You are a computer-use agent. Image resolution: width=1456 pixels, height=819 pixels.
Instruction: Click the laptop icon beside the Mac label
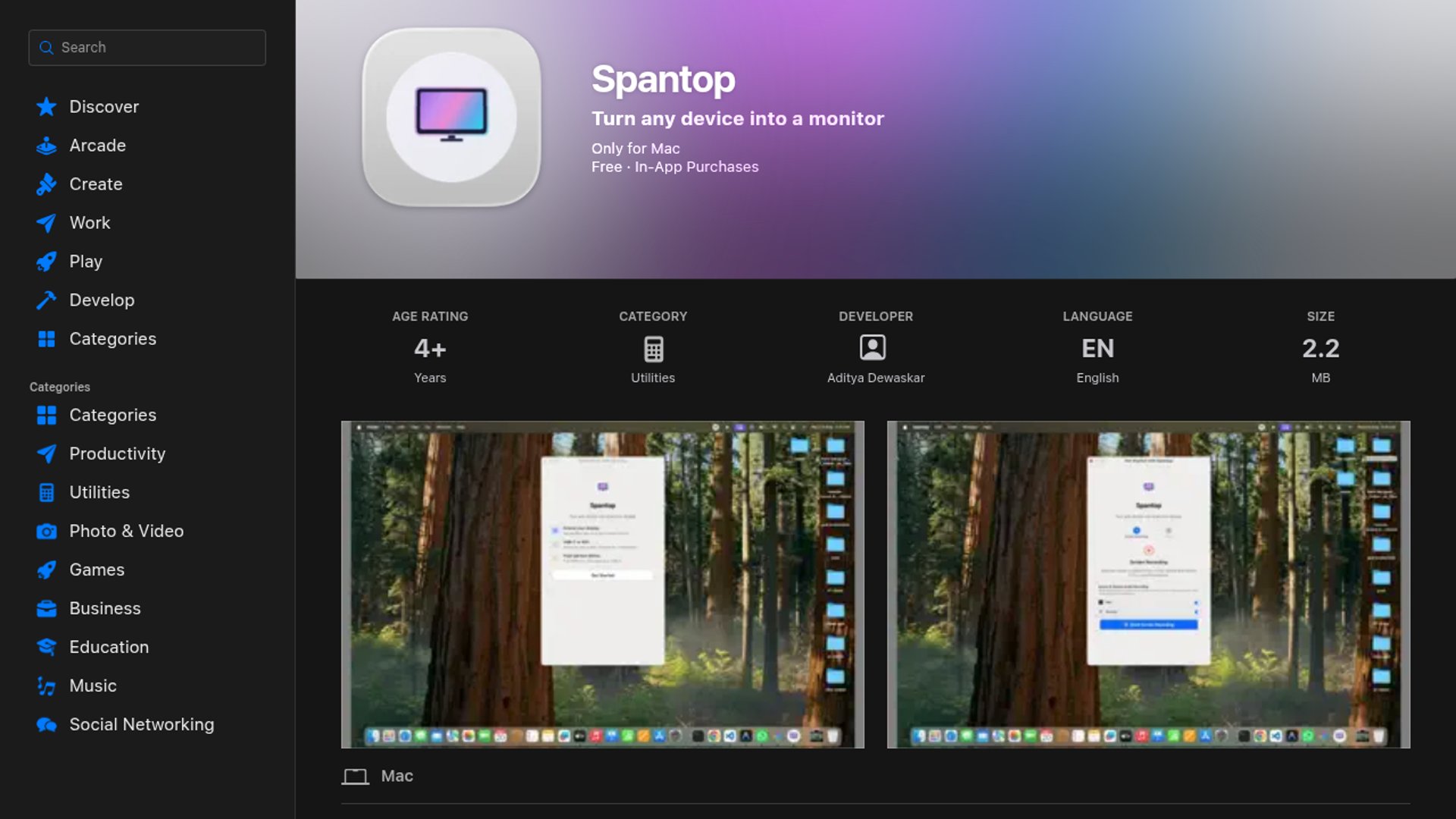(355, 777)
